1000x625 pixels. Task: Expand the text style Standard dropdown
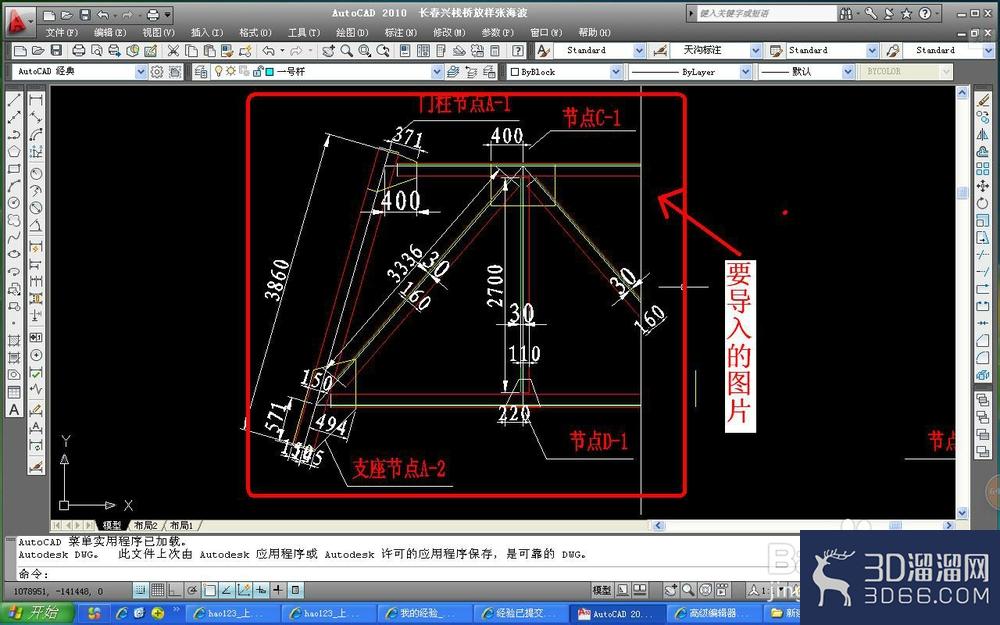click(639, 50)
